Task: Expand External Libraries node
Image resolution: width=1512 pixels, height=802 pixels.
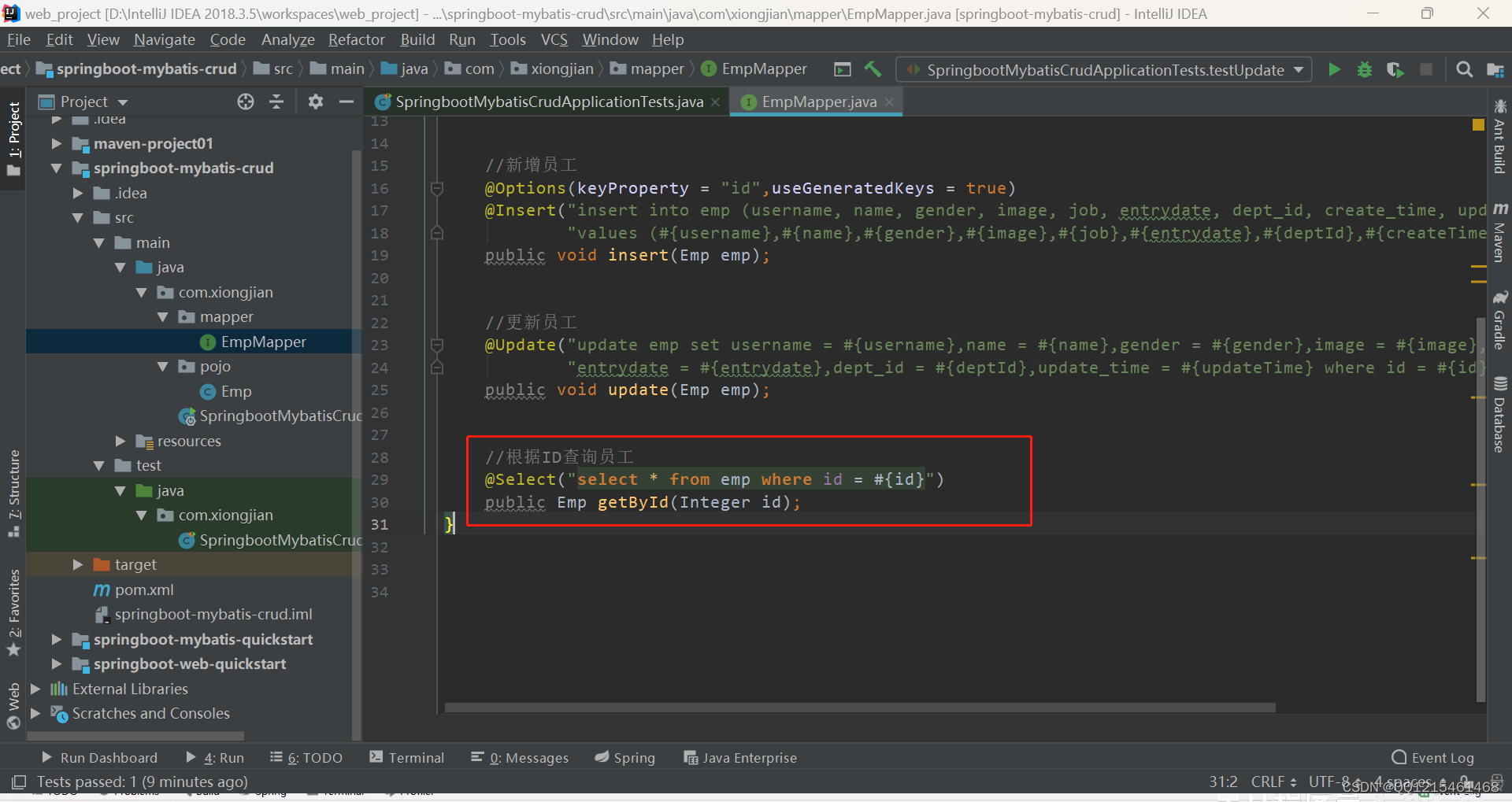Action: (35, 689)
